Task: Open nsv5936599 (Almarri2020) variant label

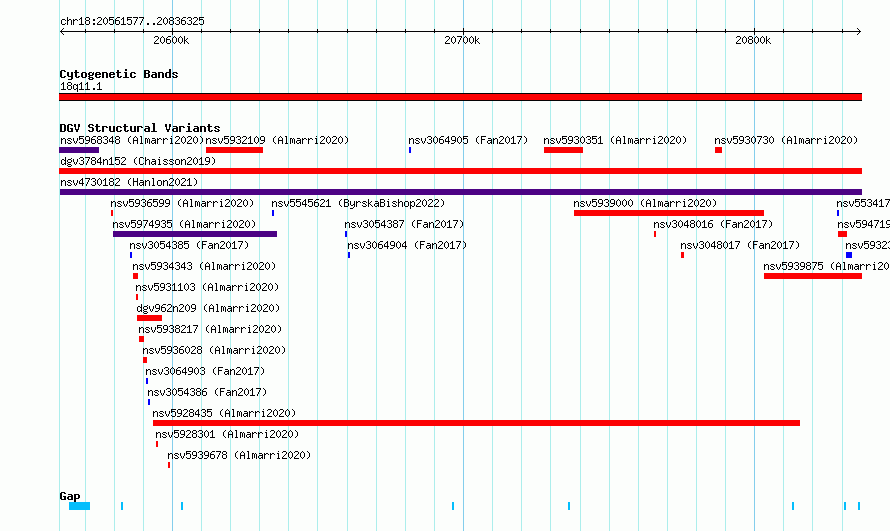Action: pos(182,203)
